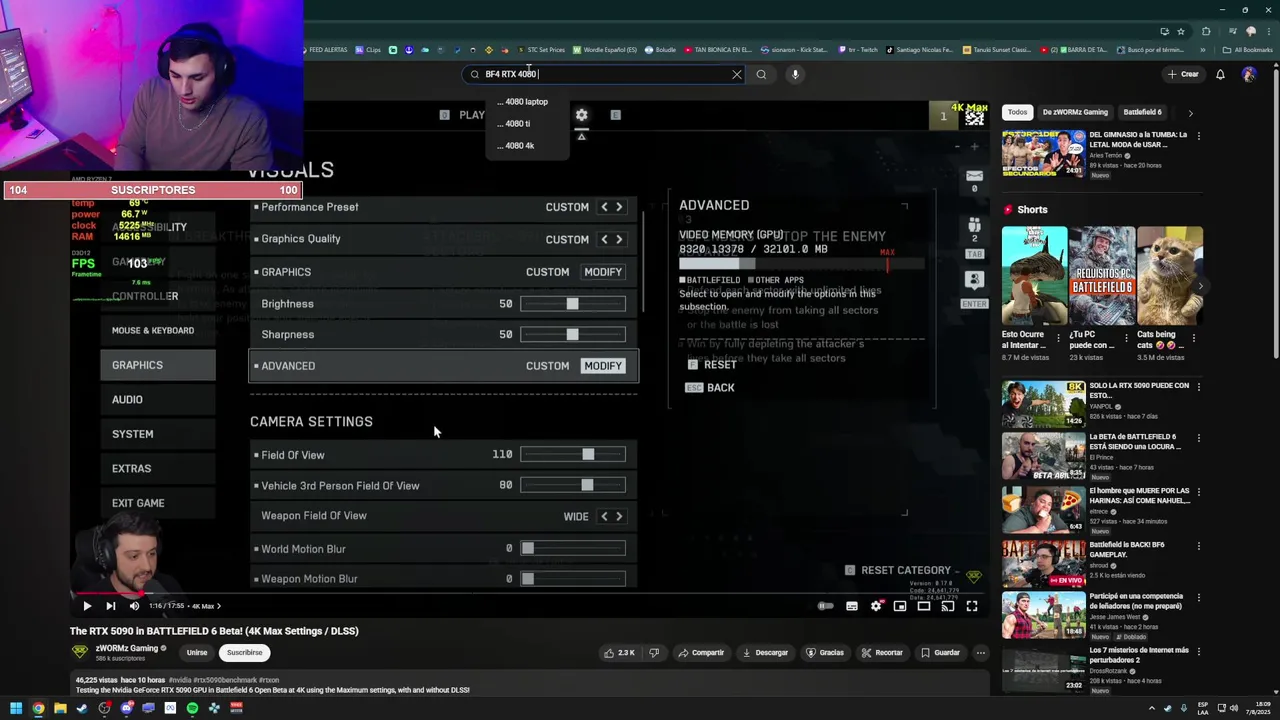The height and width of the screenshot is (720, 1280).
Task: Save video with Guardar button
Action: coord(940,653)
